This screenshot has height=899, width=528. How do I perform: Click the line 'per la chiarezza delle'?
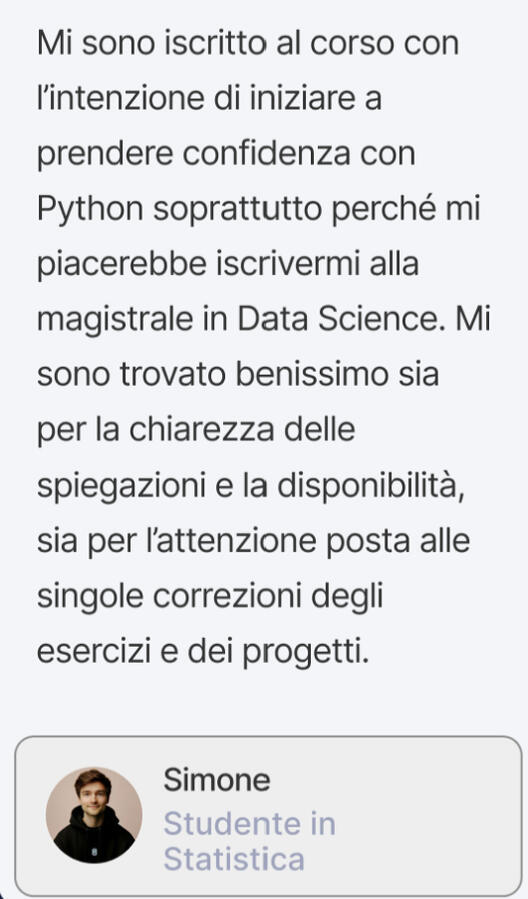[196, 431]
